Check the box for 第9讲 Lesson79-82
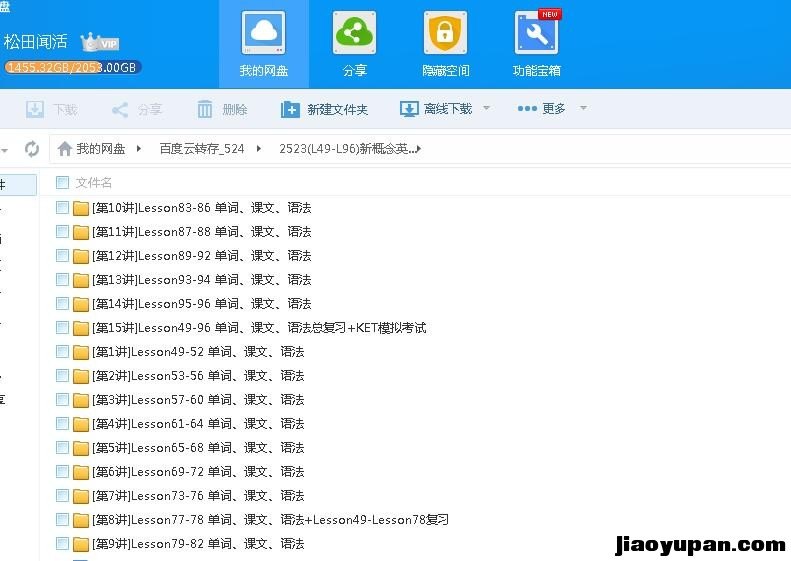The height and width of the screenshot is (561, 791). click(62, 543)
